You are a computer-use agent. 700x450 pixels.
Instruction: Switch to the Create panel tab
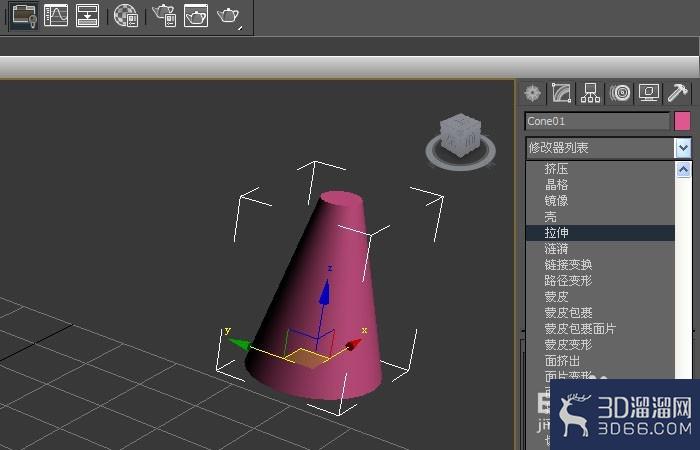(x=533, y=93)
